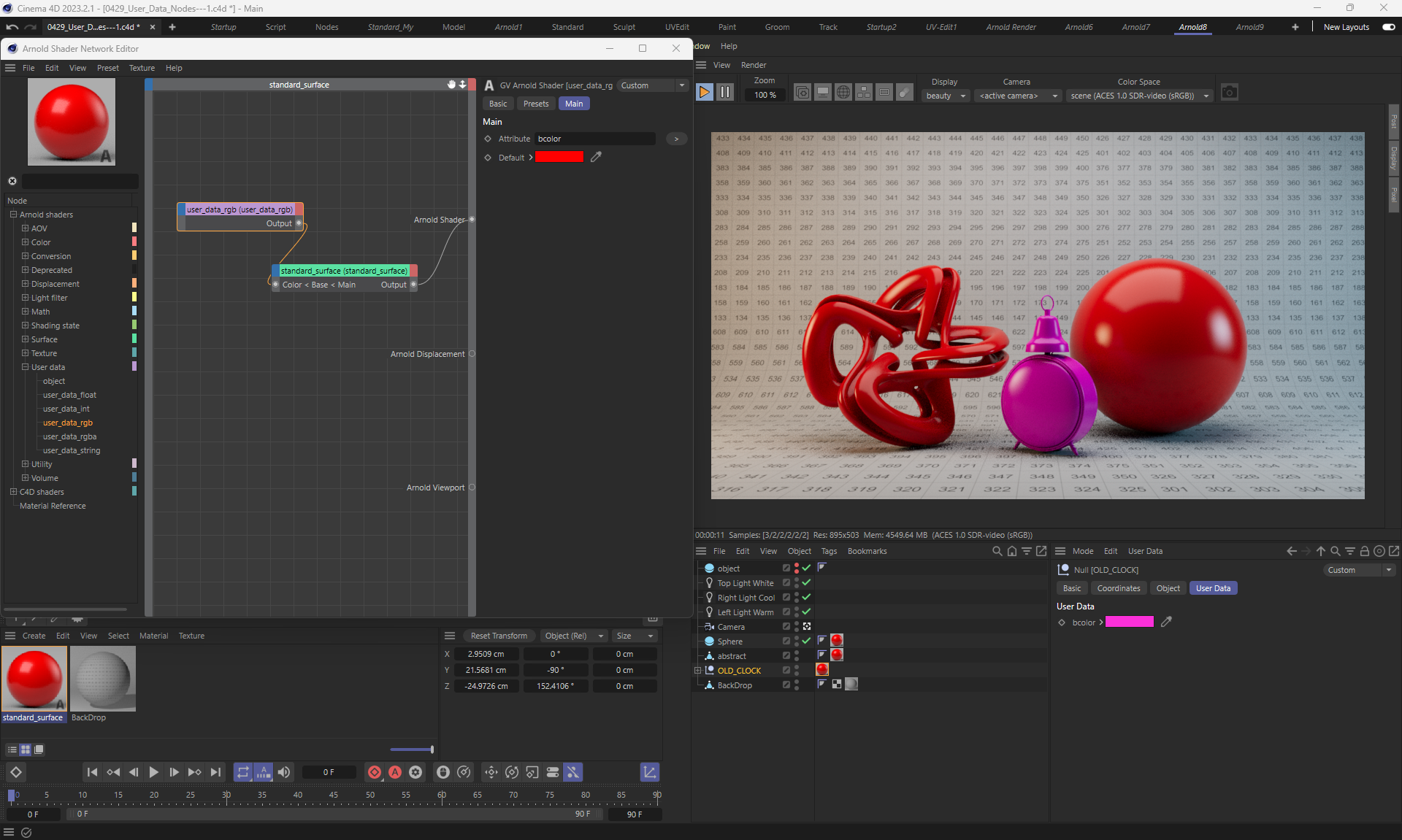
Task: Switch to the Coordinates tab
Action: click(1118, 588)
